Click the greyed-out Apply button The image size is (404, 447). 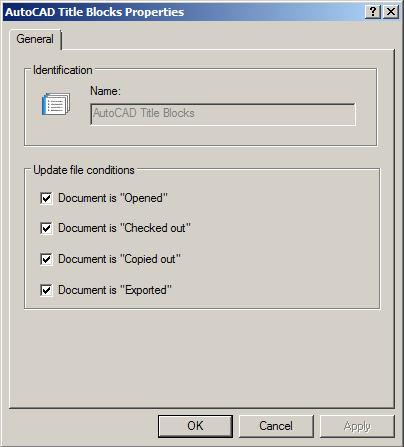pos(357,426)
